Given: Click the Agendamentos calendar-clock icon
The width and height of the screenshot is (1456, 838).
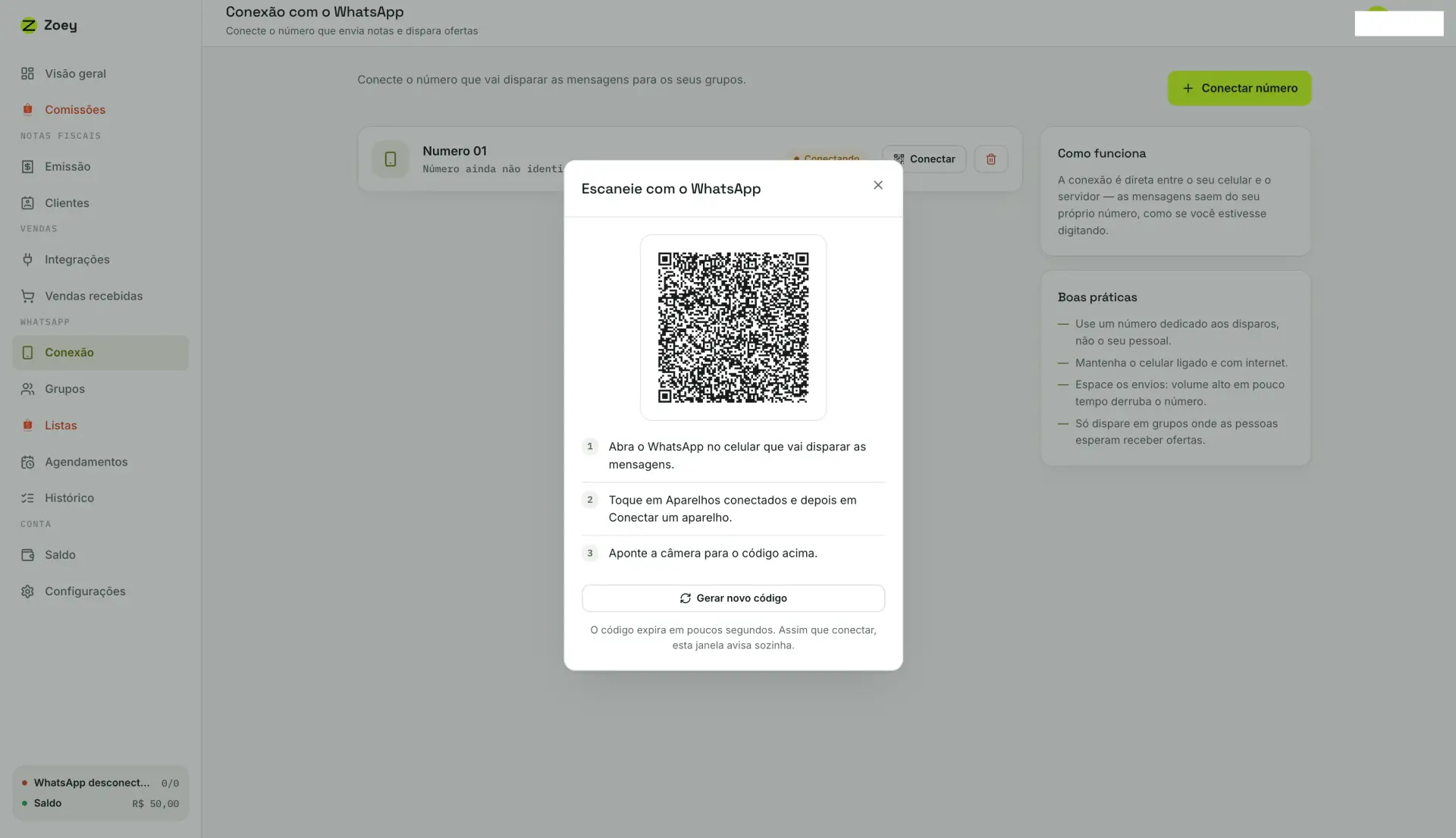Looking at the screenshot, I should (27, 462).
